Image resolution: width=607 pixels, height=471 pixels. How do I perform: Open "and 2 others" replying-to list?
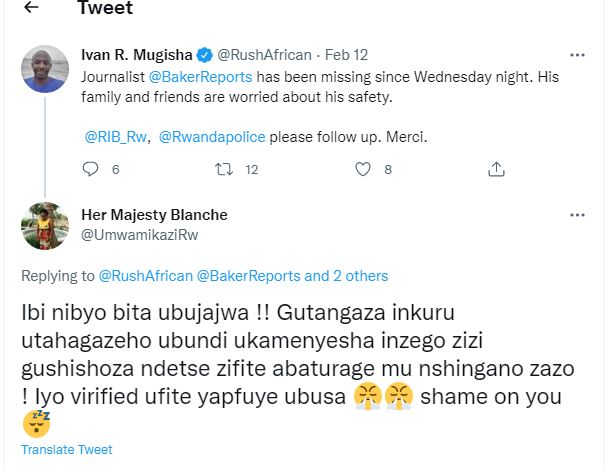[x=346, y=275]
